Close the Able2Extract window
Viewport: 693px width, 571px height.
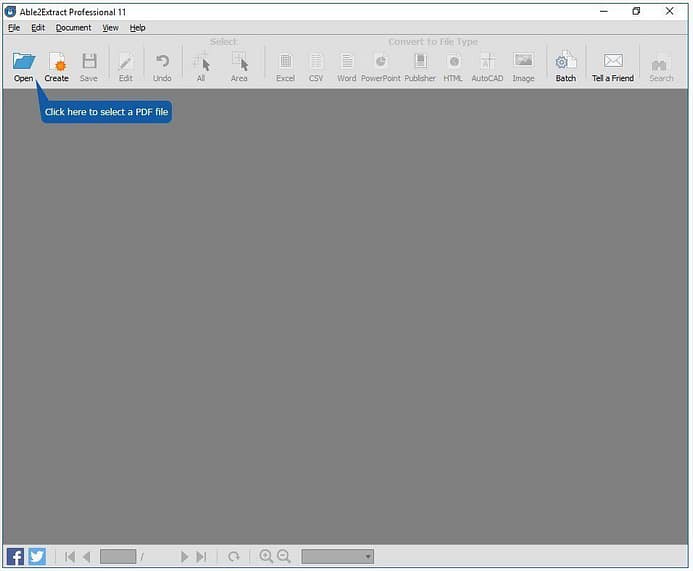pos(670,11)
